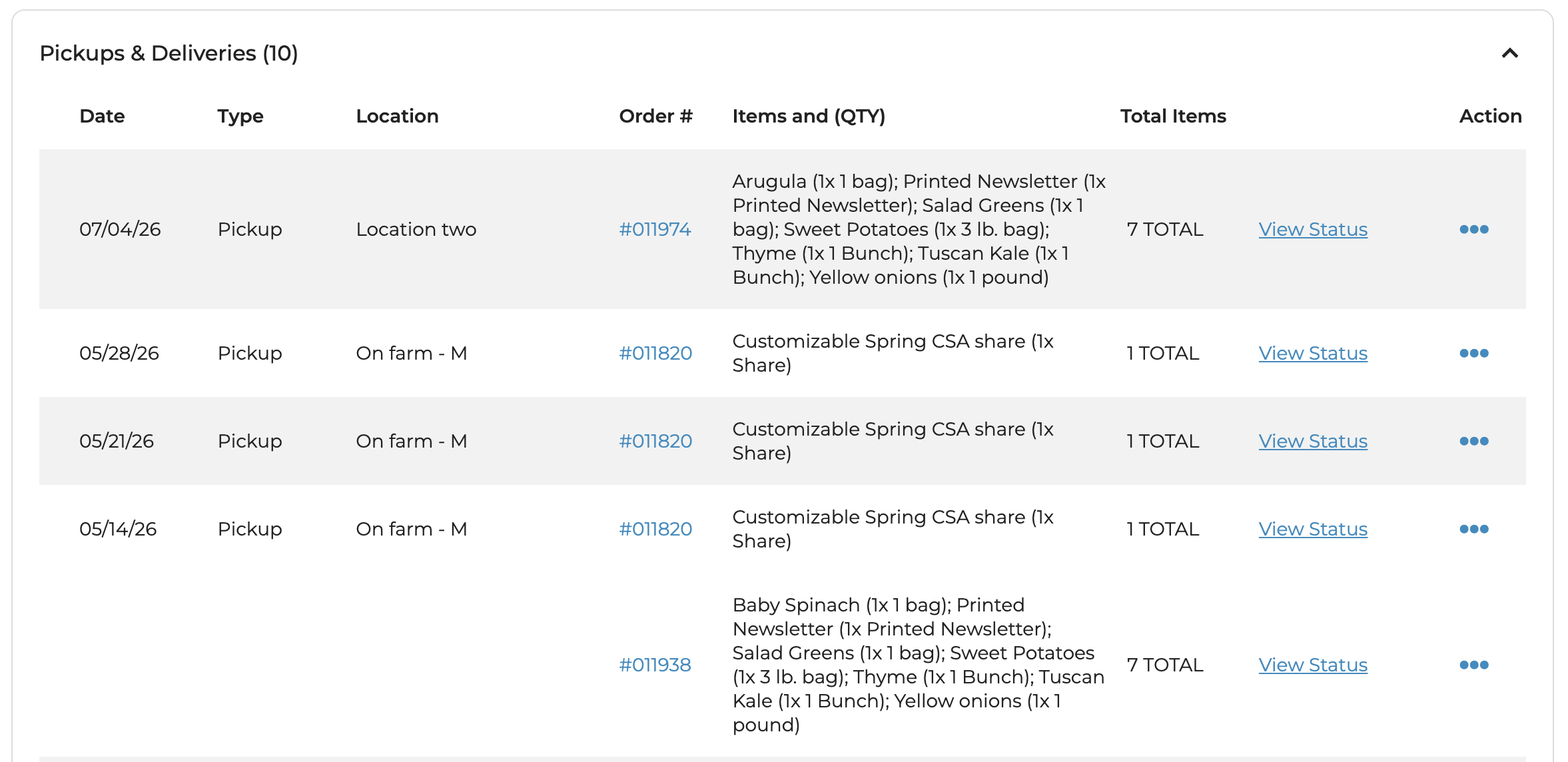The image size is (1568, 762).
Task: View status of 05/21/26 pickup
Action: (x=1313, y=441)
